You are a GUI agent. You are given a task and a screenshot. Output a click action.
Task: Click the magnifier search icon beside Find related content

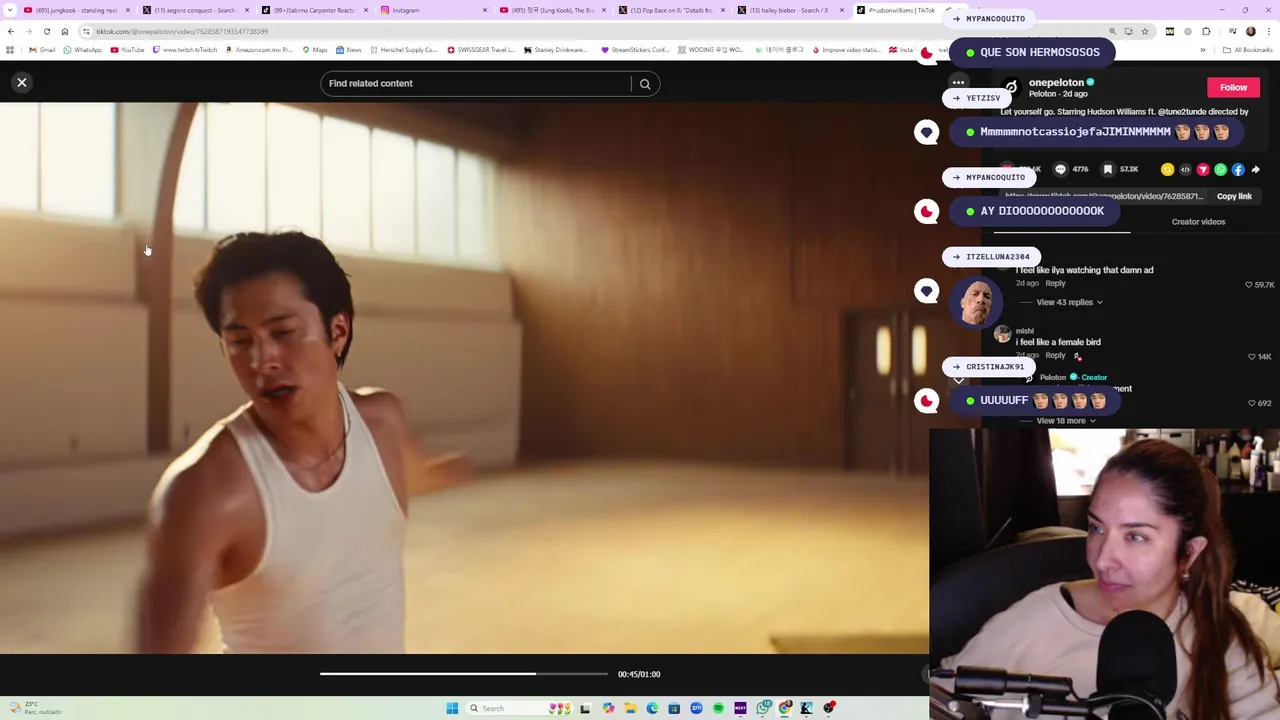645,84
